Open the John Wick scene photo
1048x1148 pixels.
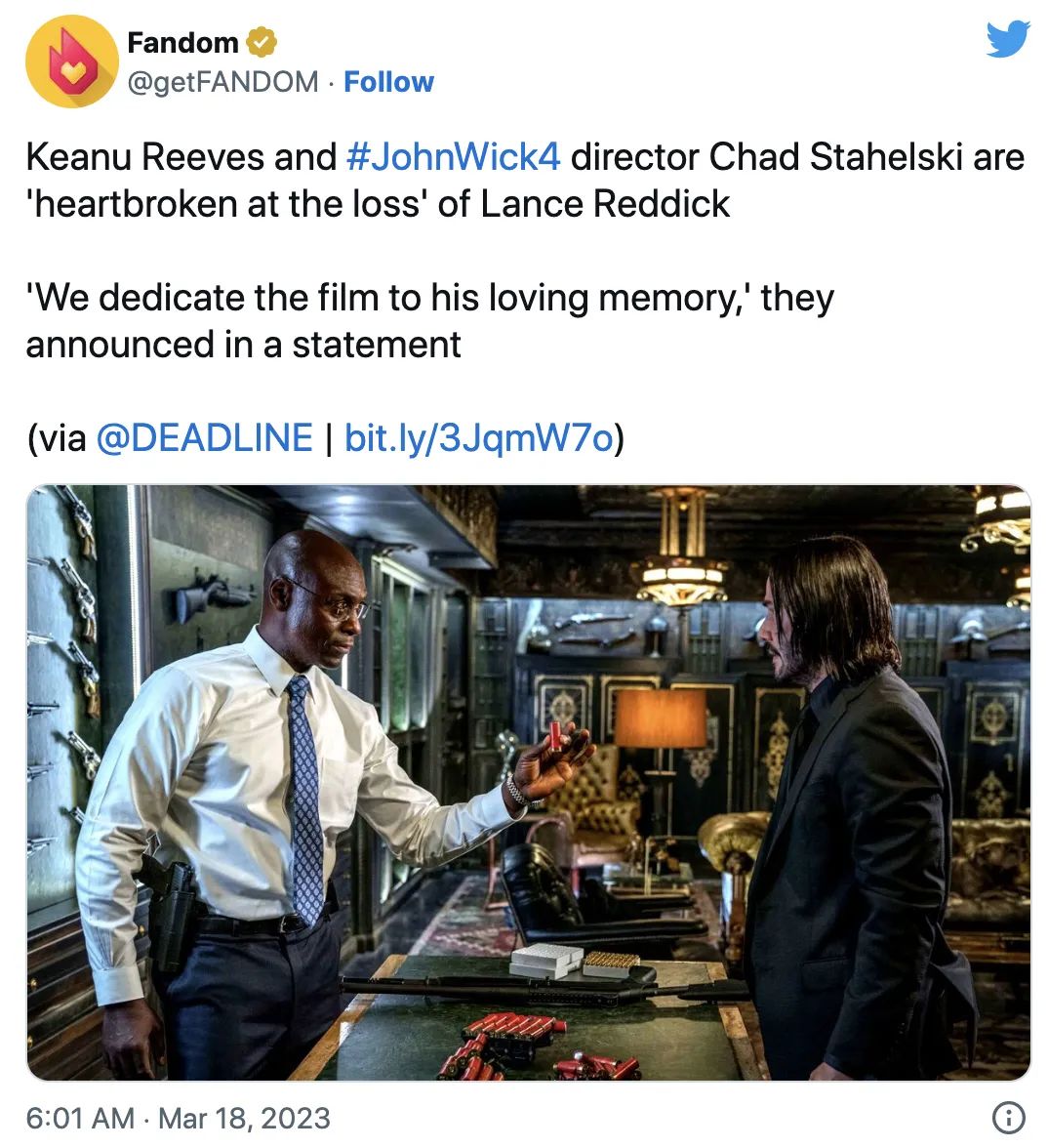click(x=529, y=782)
